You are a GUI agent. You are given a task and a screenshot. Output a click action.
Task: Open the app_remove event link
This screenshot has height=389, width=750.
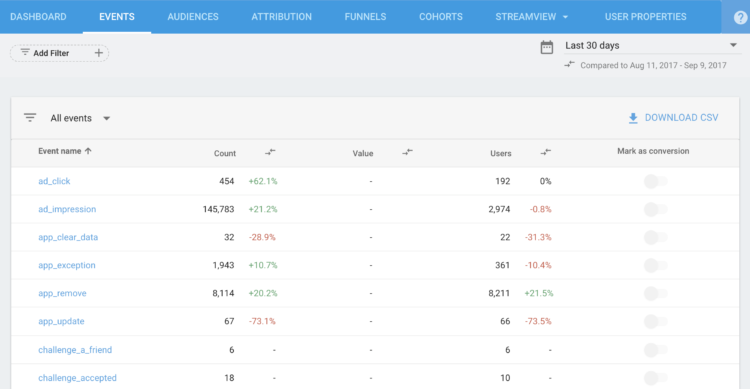click(62, 293)
